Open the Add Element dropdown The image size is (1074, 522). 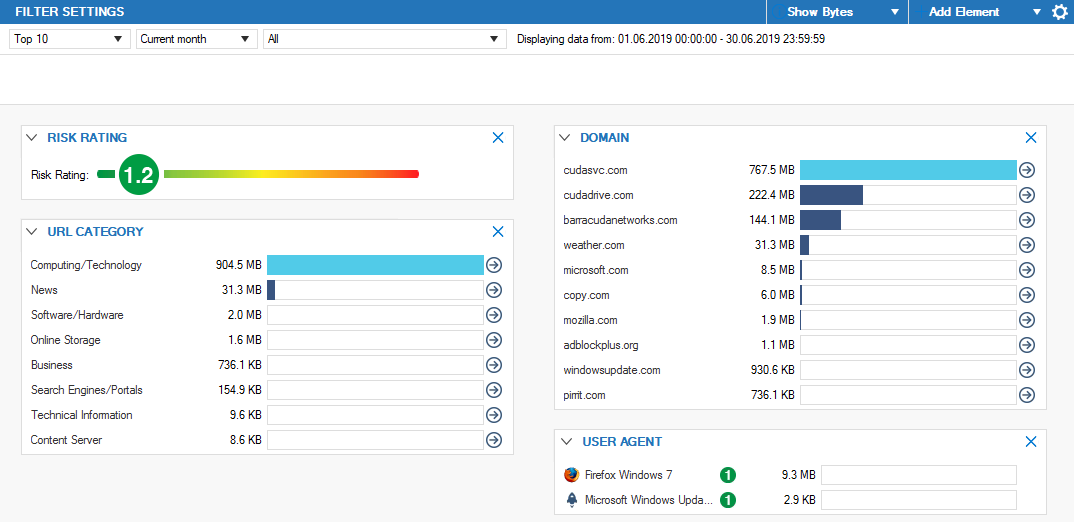pyautogui.click(x=978, y=12)
